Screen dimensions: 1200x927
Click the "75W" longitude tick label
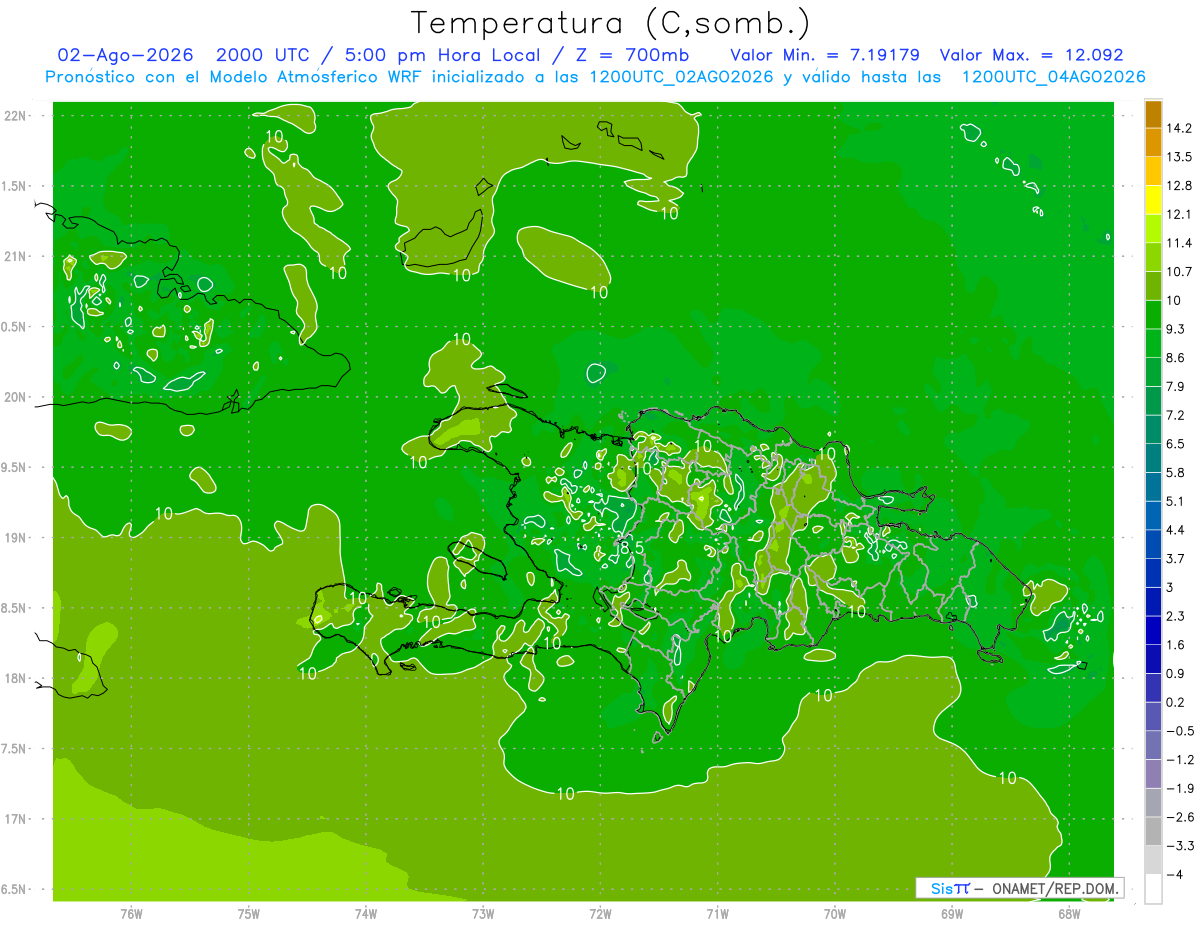[x=249, y=914]
